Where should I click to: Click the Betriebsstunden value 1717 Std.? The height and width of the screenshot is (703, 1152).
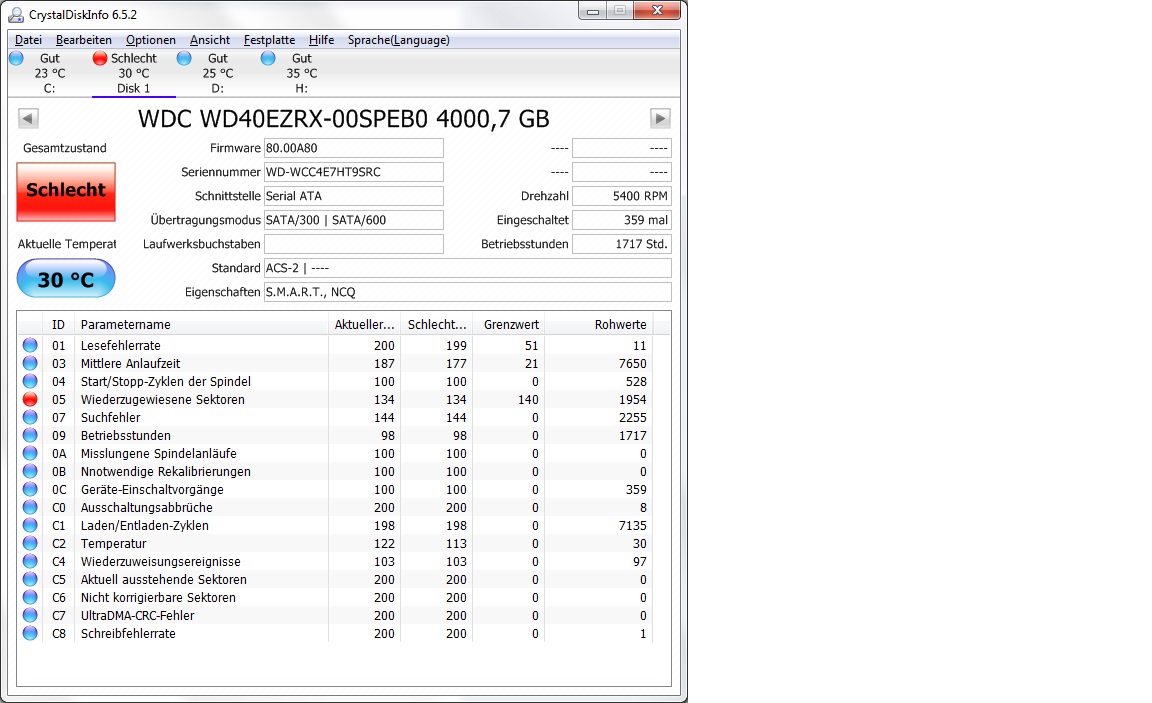pos(622,244)
